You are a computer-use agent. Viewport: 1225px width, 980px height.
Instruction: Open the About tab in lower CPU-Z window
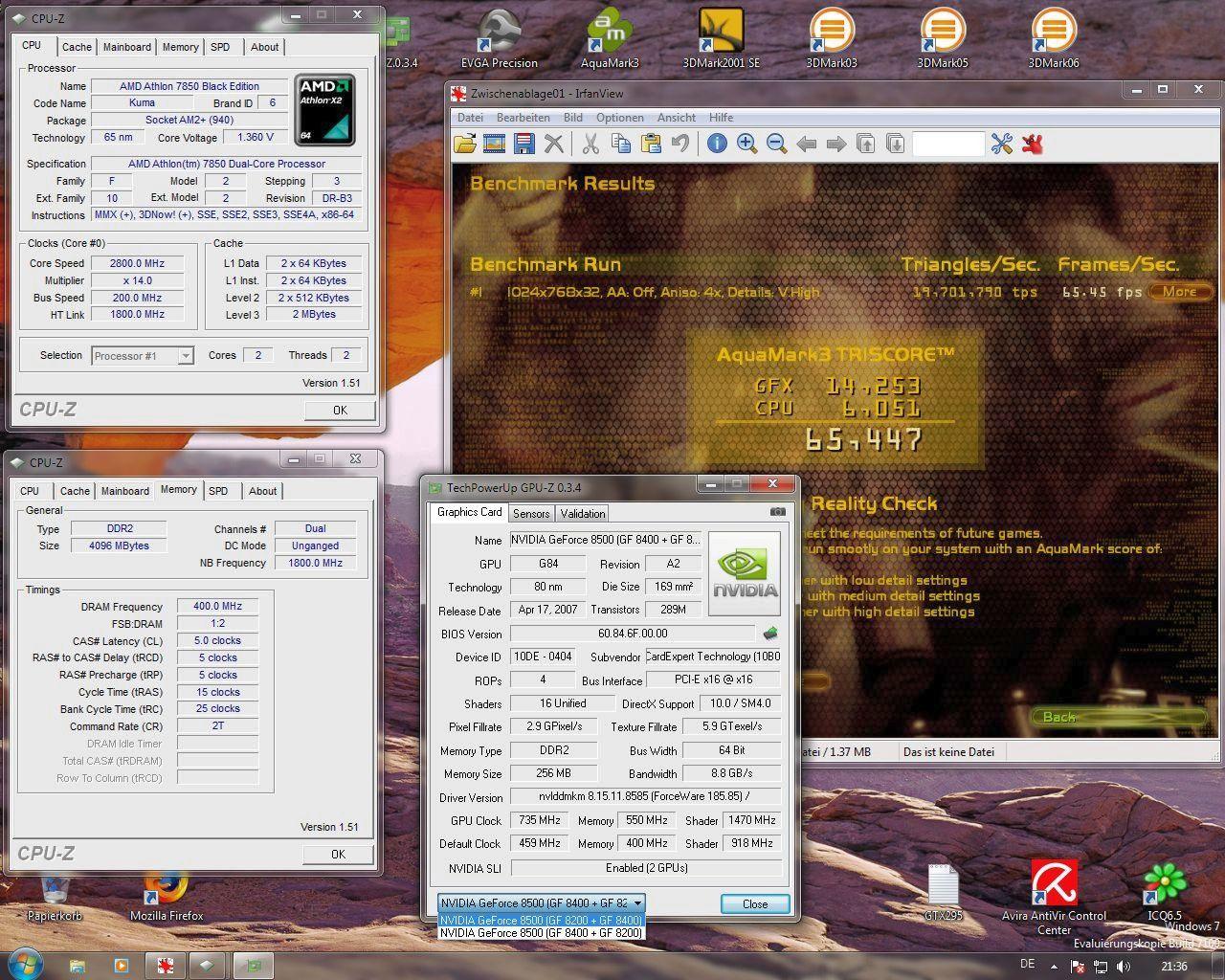point(263,491)
